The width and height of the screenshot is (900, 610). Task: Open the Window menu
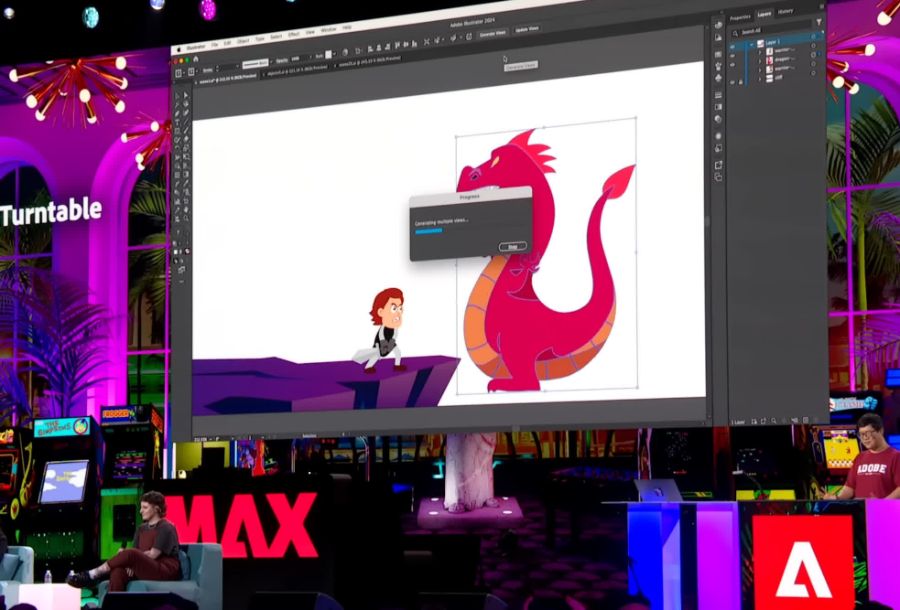[328, 29]
